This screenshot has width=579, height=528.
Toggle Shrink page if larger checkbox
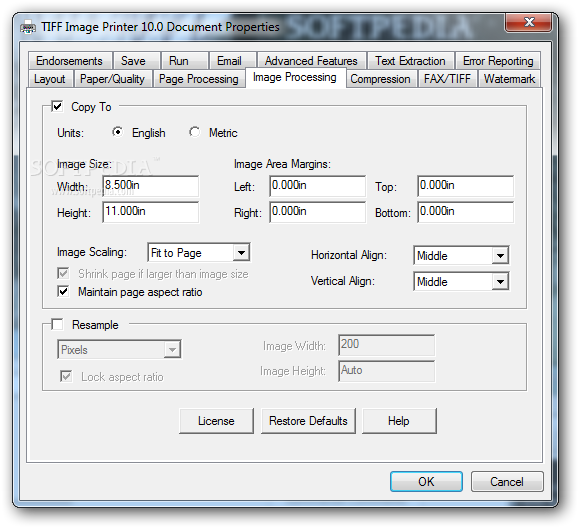pos(63,273)
